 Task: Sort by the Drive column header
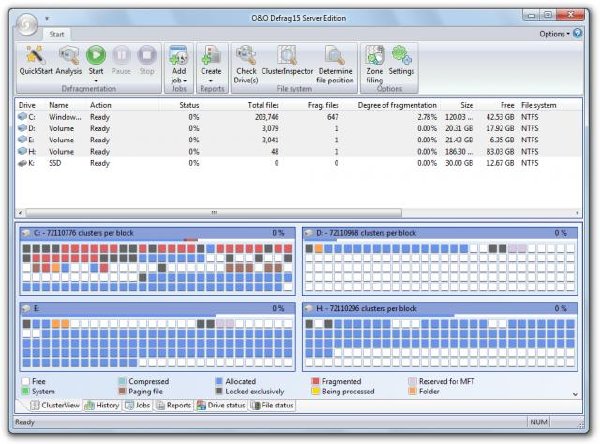tap(27, 105)
